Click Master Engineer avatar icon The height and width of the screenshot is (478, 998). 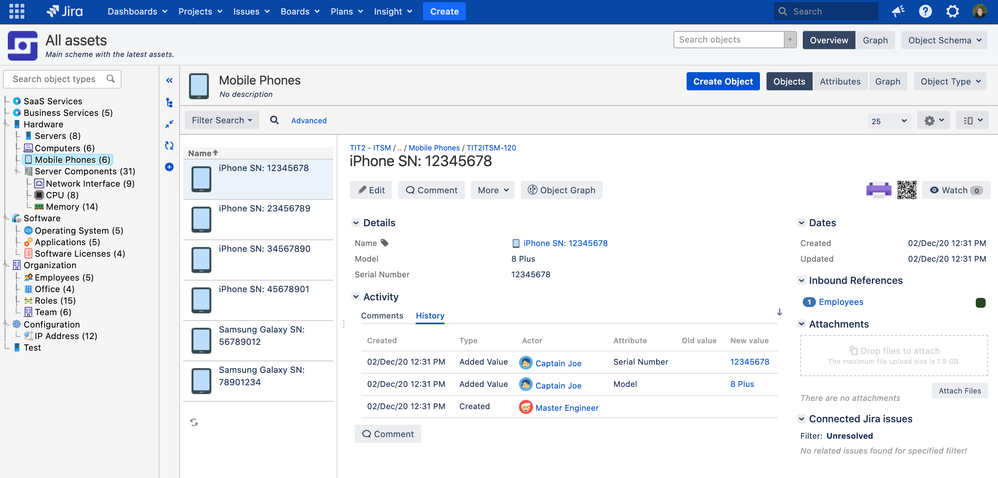click(526, 407)
